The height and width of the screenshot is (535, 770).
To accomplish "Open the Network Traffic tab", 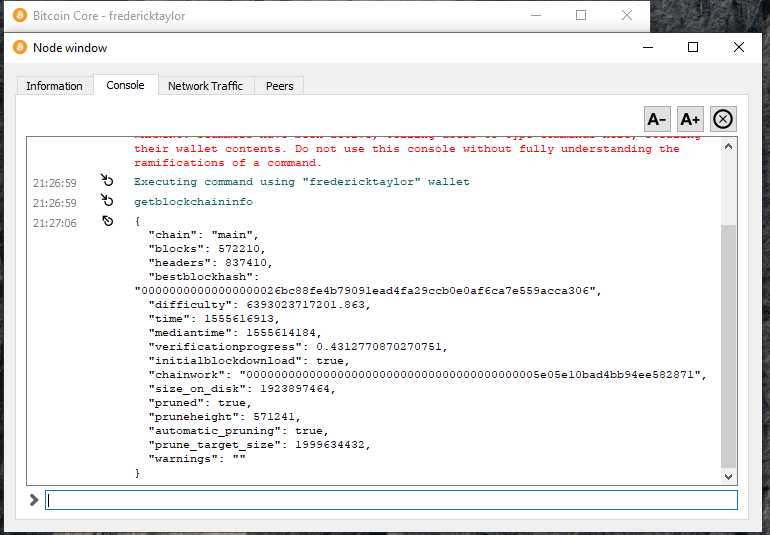I will pyautogui.click(x=205, y=85).
